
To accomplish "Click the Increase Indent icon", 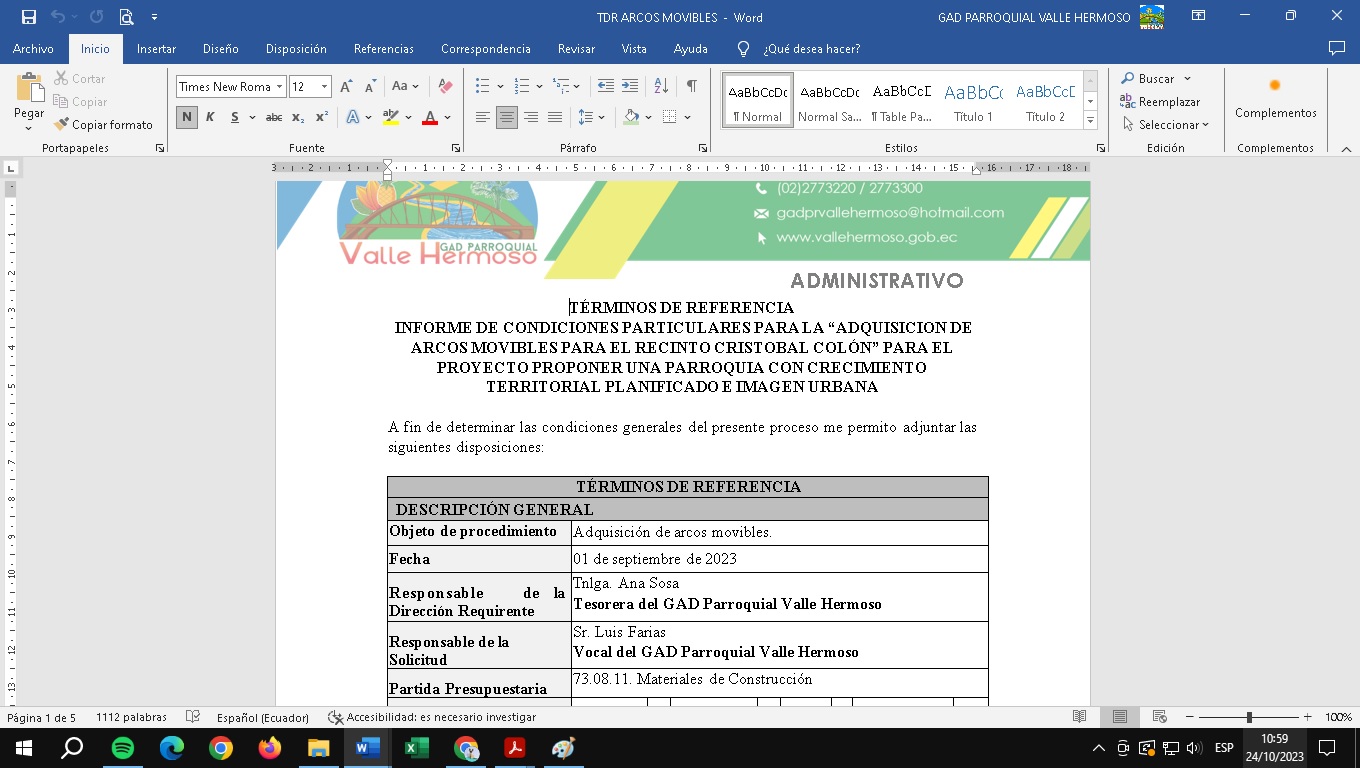I will (x=630, y=87).
